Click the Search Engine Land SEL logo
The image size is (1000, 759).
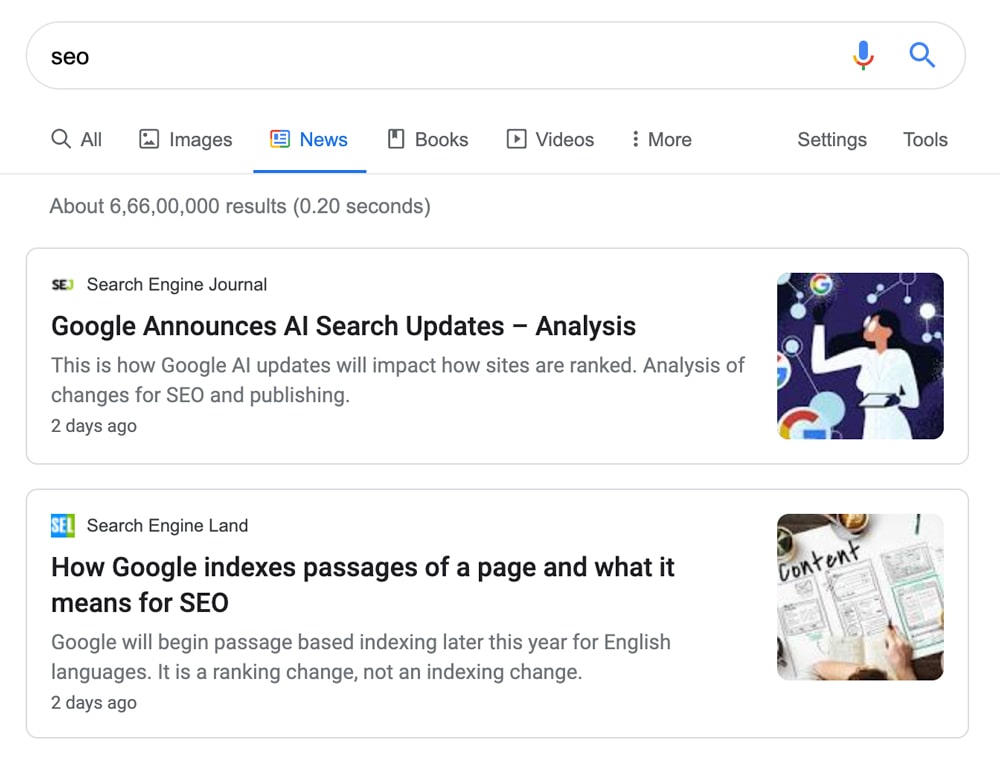[62, 525]
